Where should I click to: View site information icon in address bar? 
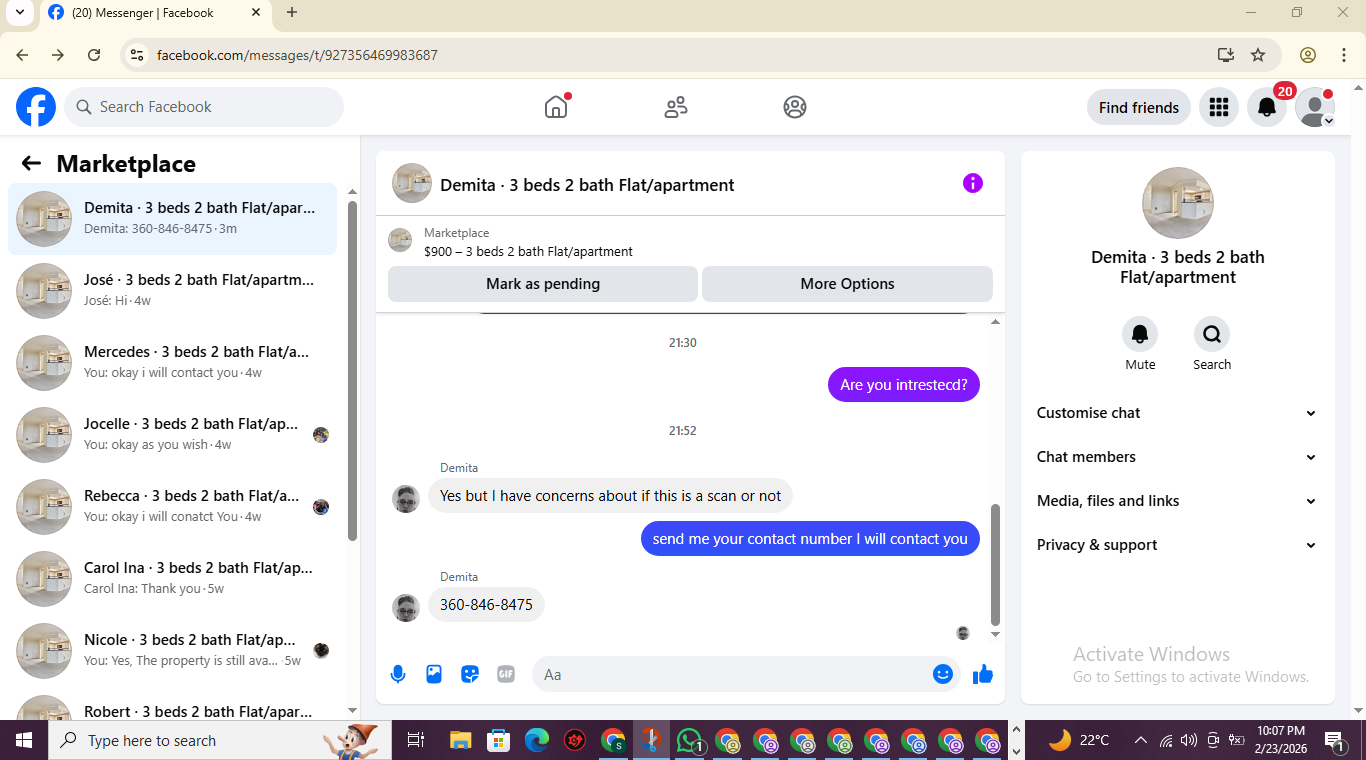[x=137, y=55]
